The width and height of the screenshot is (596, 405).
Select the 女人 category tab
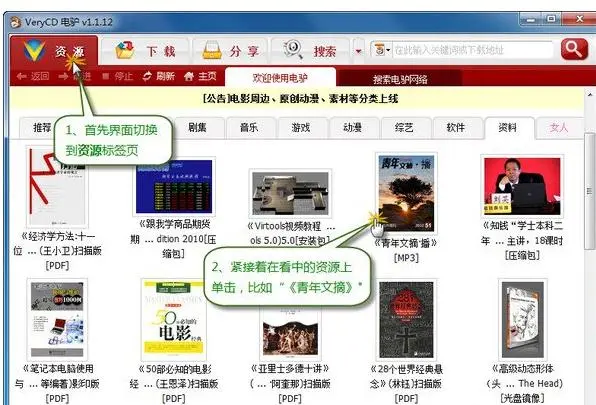coord(559,128)
